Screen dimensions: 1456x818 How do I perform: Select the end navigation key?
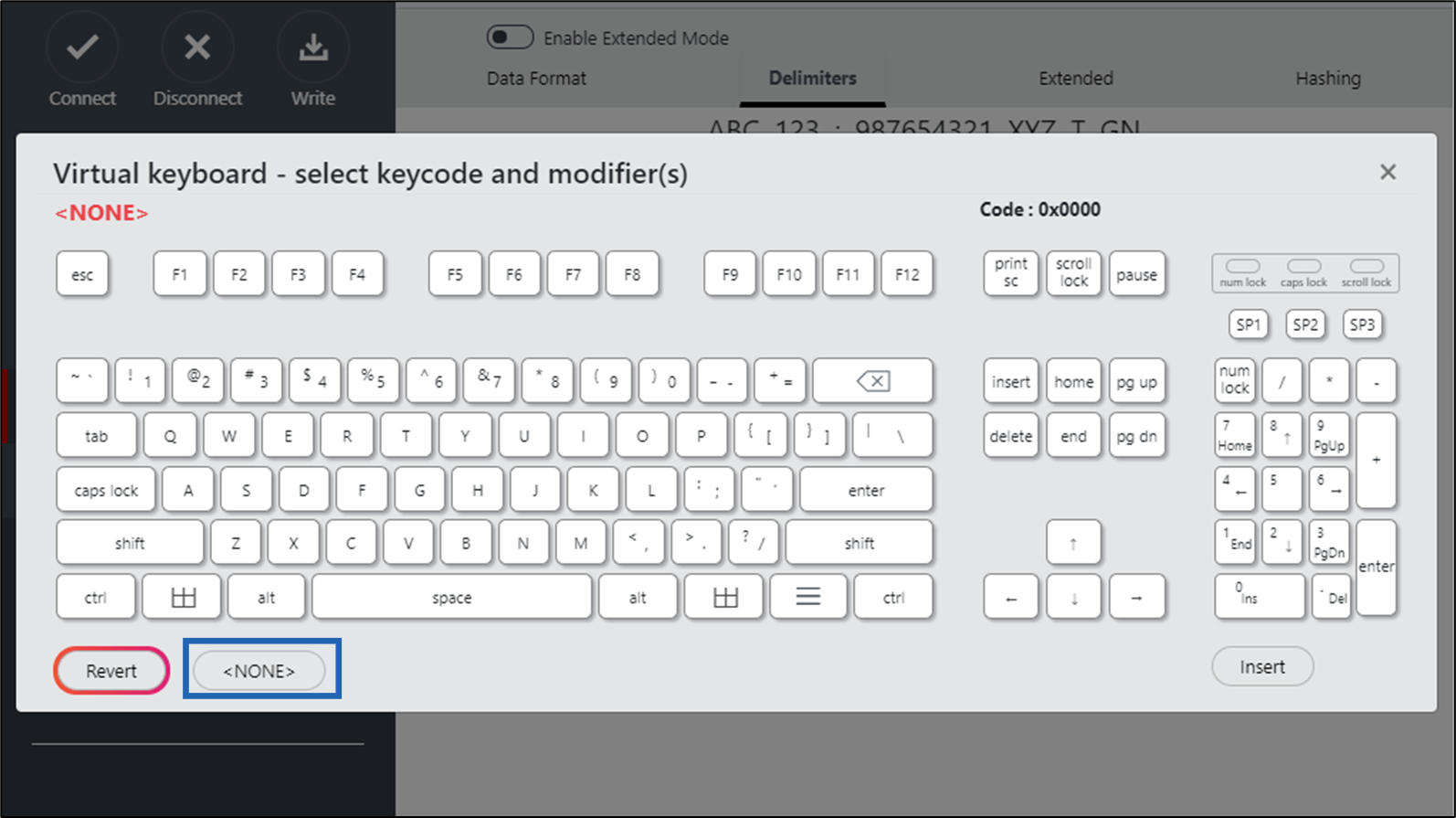click(x=1073, y=436)
